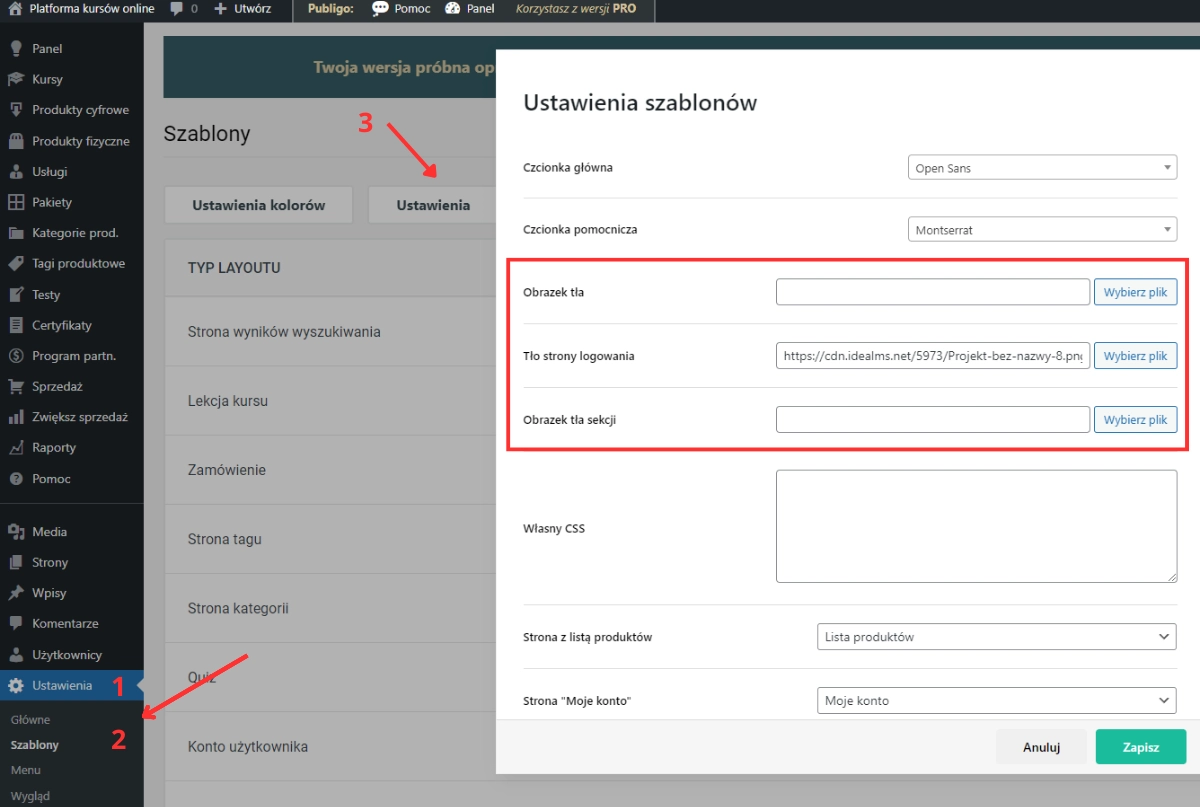The width and height of the screenshot is (1200, 807).
Task: Click the Strony pages icon
Action: [x=15, y=562]
